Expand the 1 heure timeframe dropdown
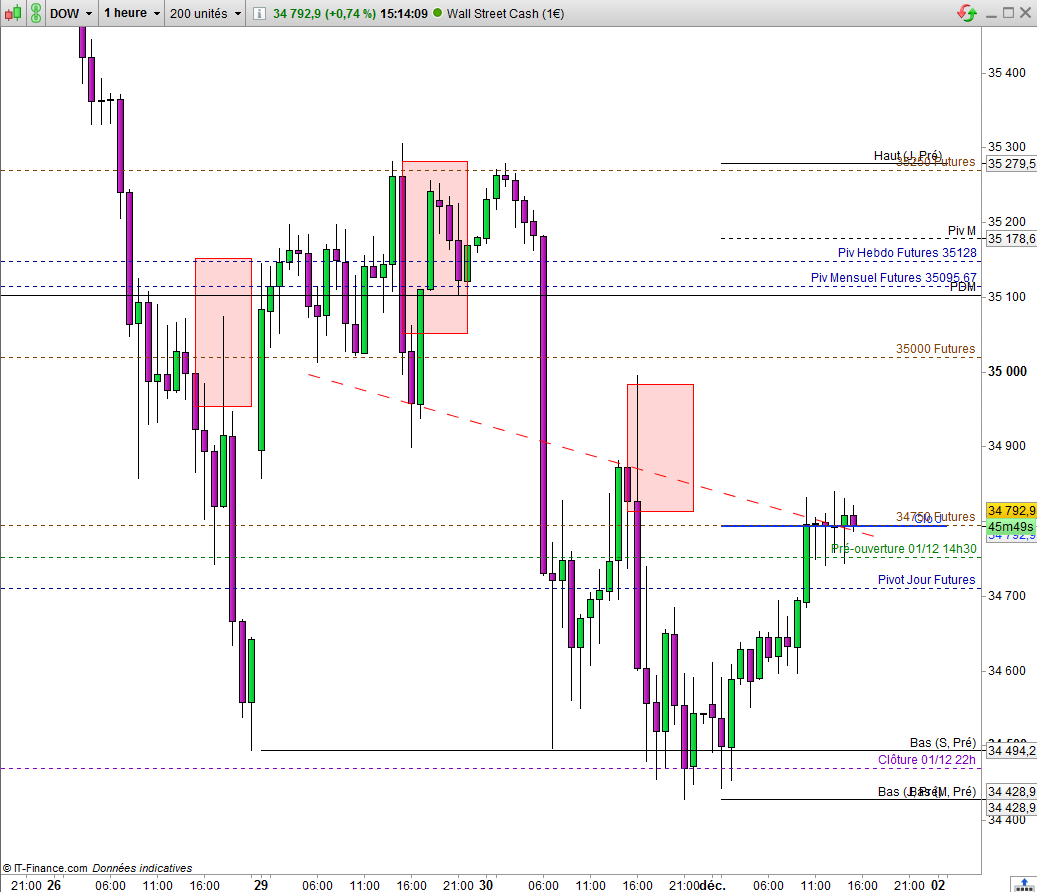Image resolution: width=1037 pixels, height=892 pixels. [132, 13]
